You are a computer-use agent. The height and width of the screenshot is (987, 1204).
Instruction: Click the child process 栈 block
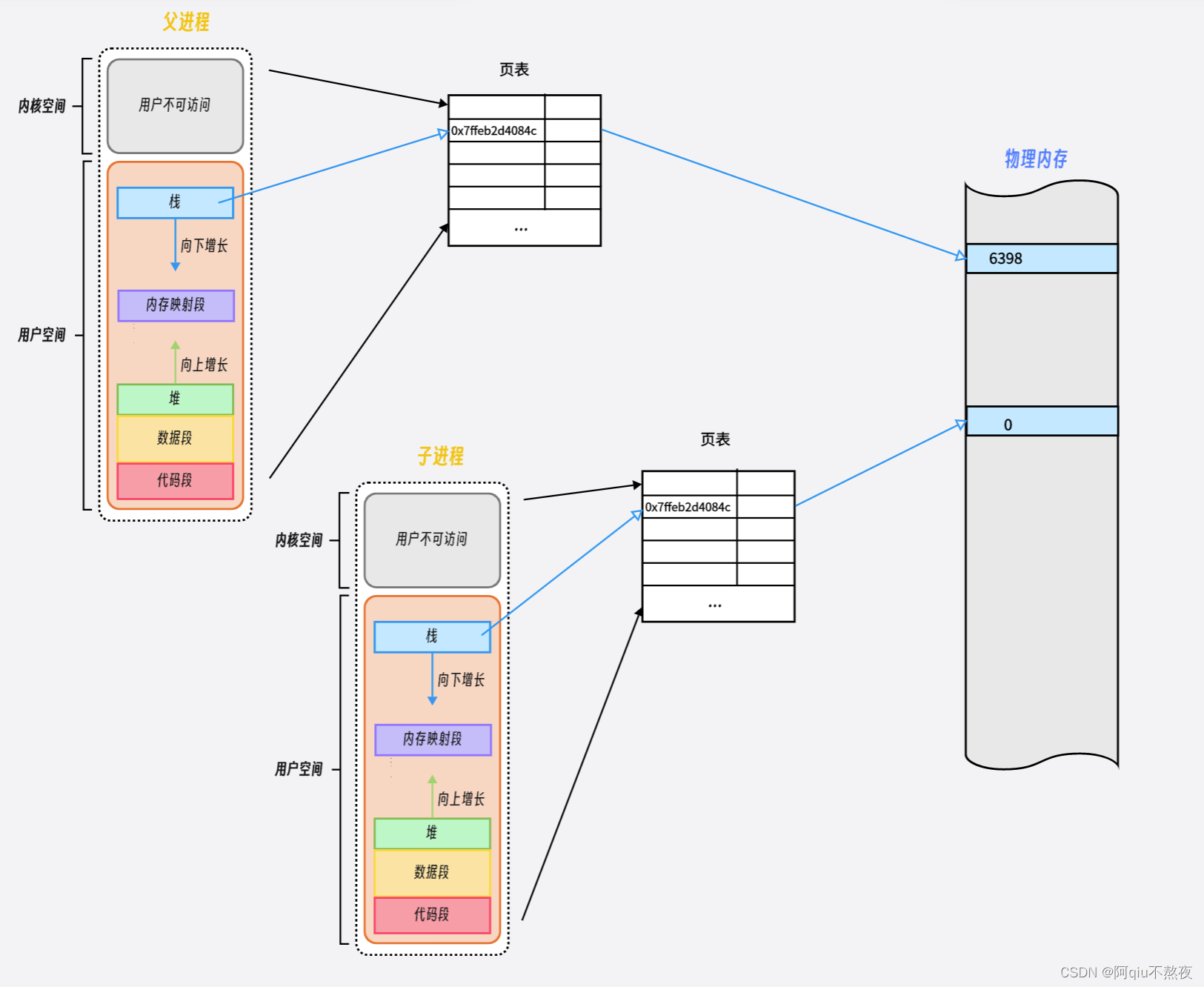432,637
